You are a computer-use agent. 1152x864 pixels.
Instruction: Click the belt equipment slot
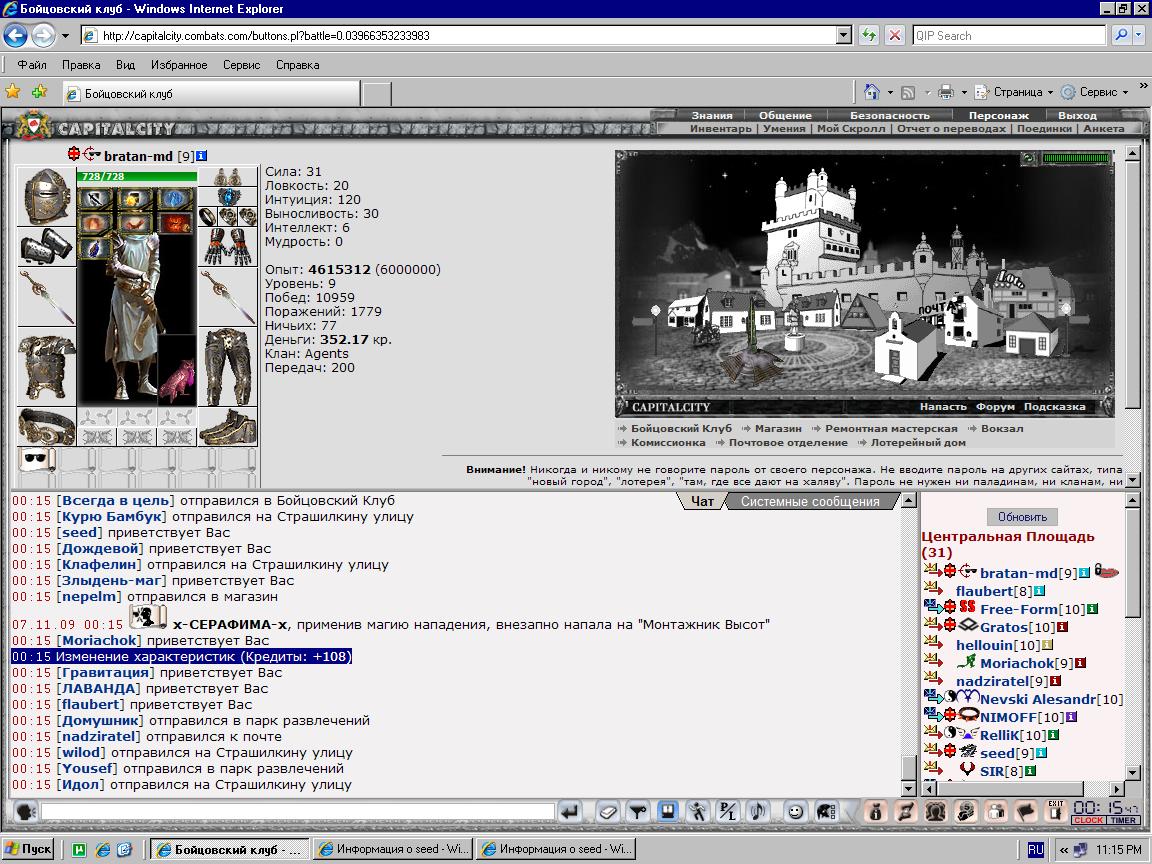[46, 427]
